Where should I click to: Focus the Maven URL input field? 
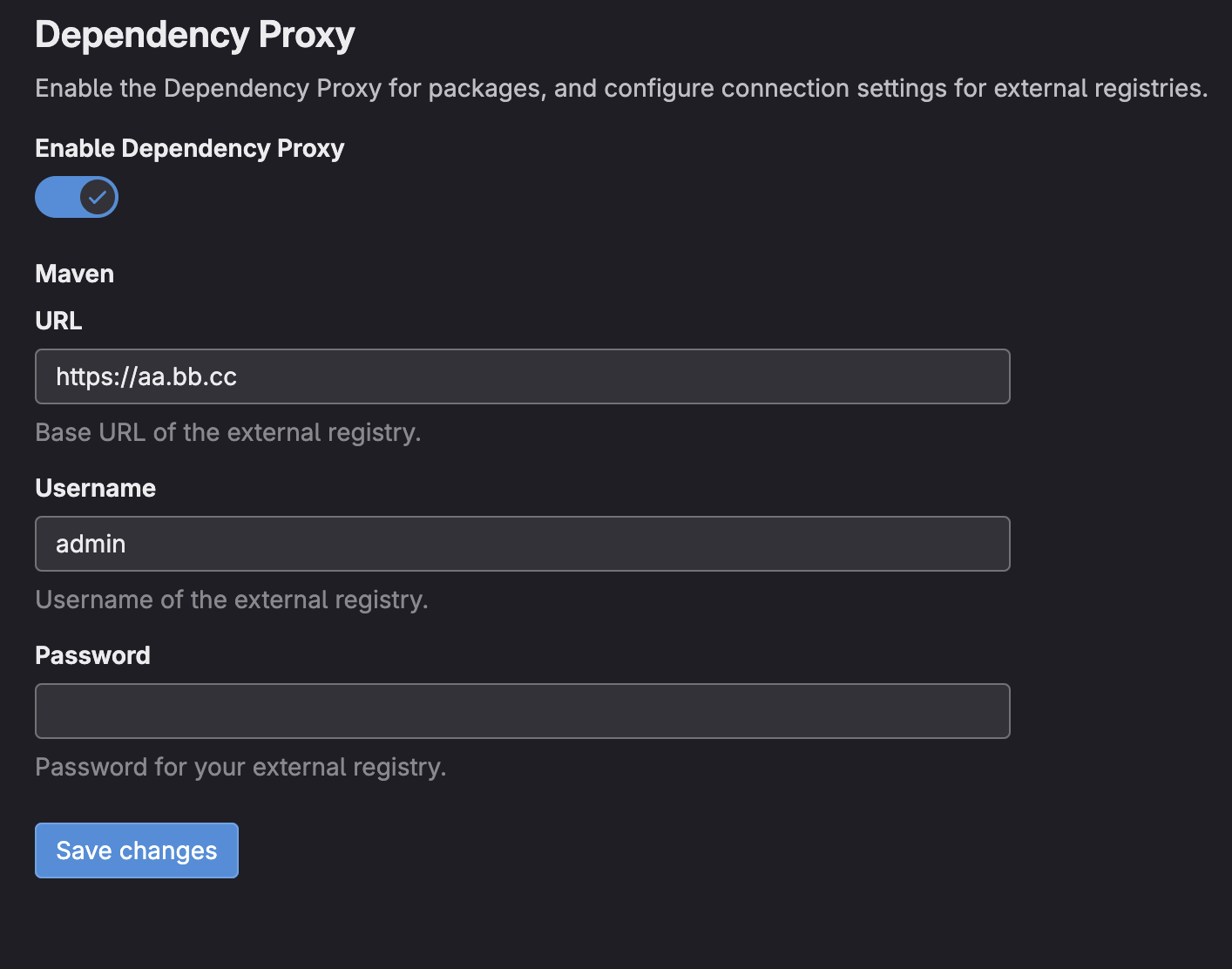(523, 376)
